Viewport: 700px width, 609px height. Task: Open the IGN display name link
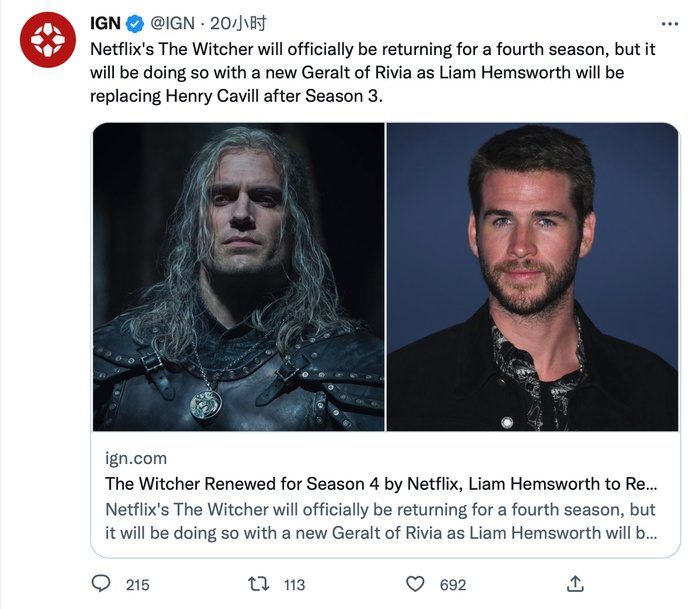(x=106, y=24)
